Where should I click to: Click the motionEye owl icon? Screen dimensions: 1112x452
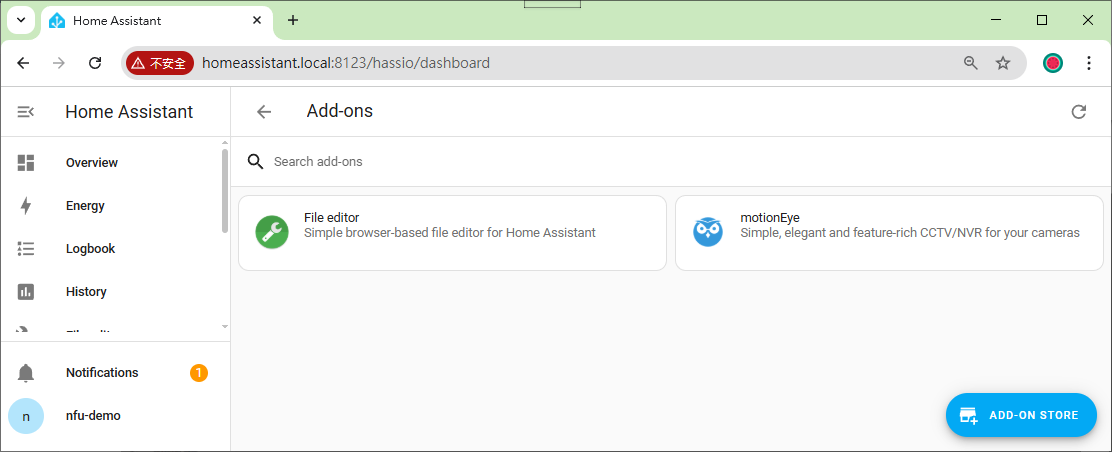(x=708, y=231)
